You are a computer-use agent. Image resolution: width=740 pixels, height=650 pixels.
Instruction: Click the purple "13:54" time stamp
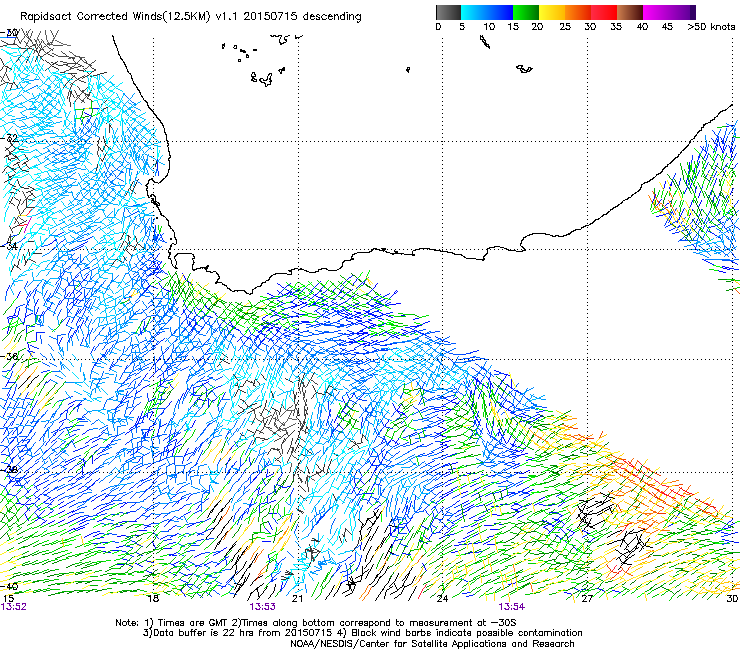(x=512, y=607)
